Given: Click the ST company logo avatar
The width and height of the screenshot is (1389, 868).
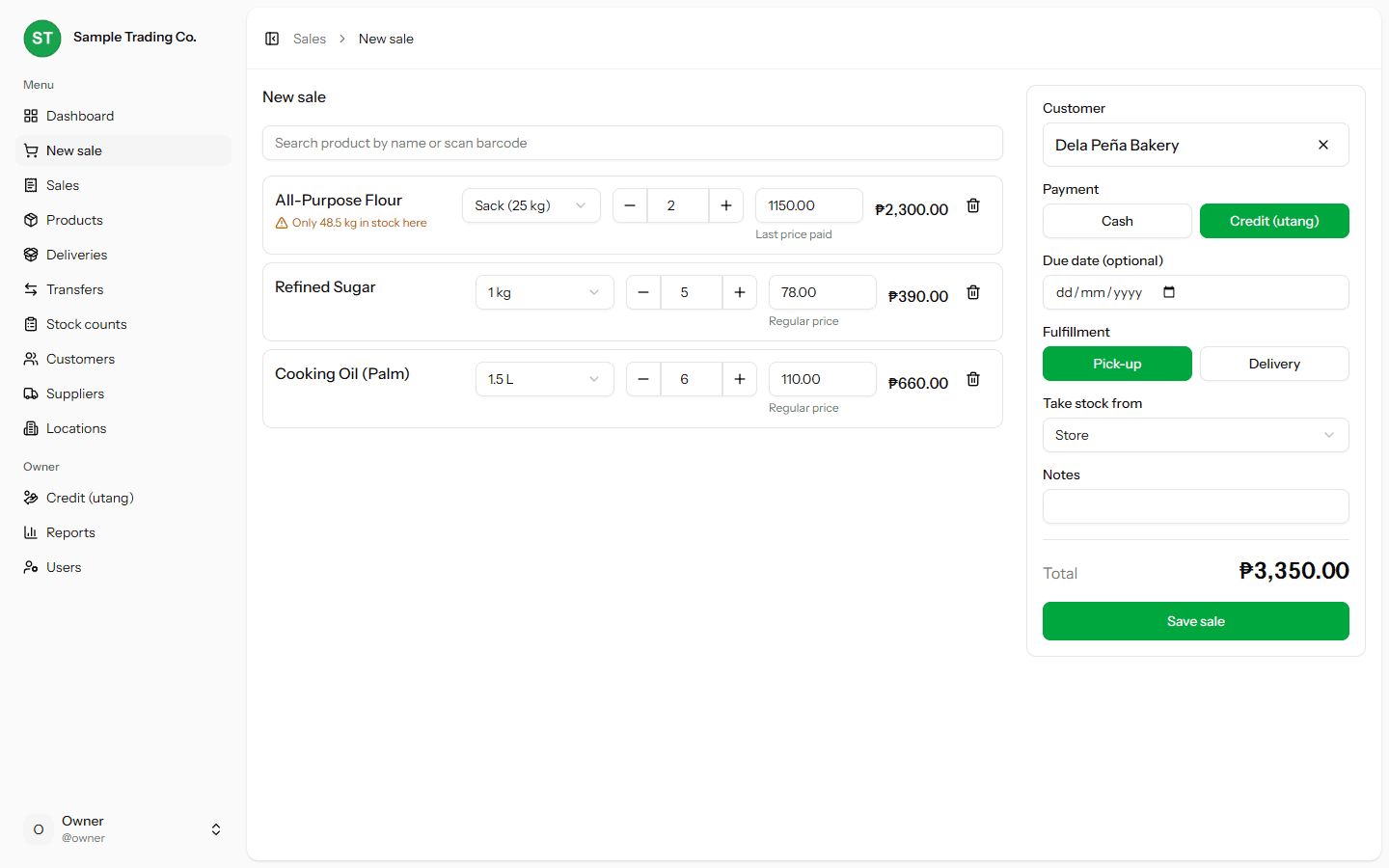Looking at the screenshot, I should tap(42, 39).
